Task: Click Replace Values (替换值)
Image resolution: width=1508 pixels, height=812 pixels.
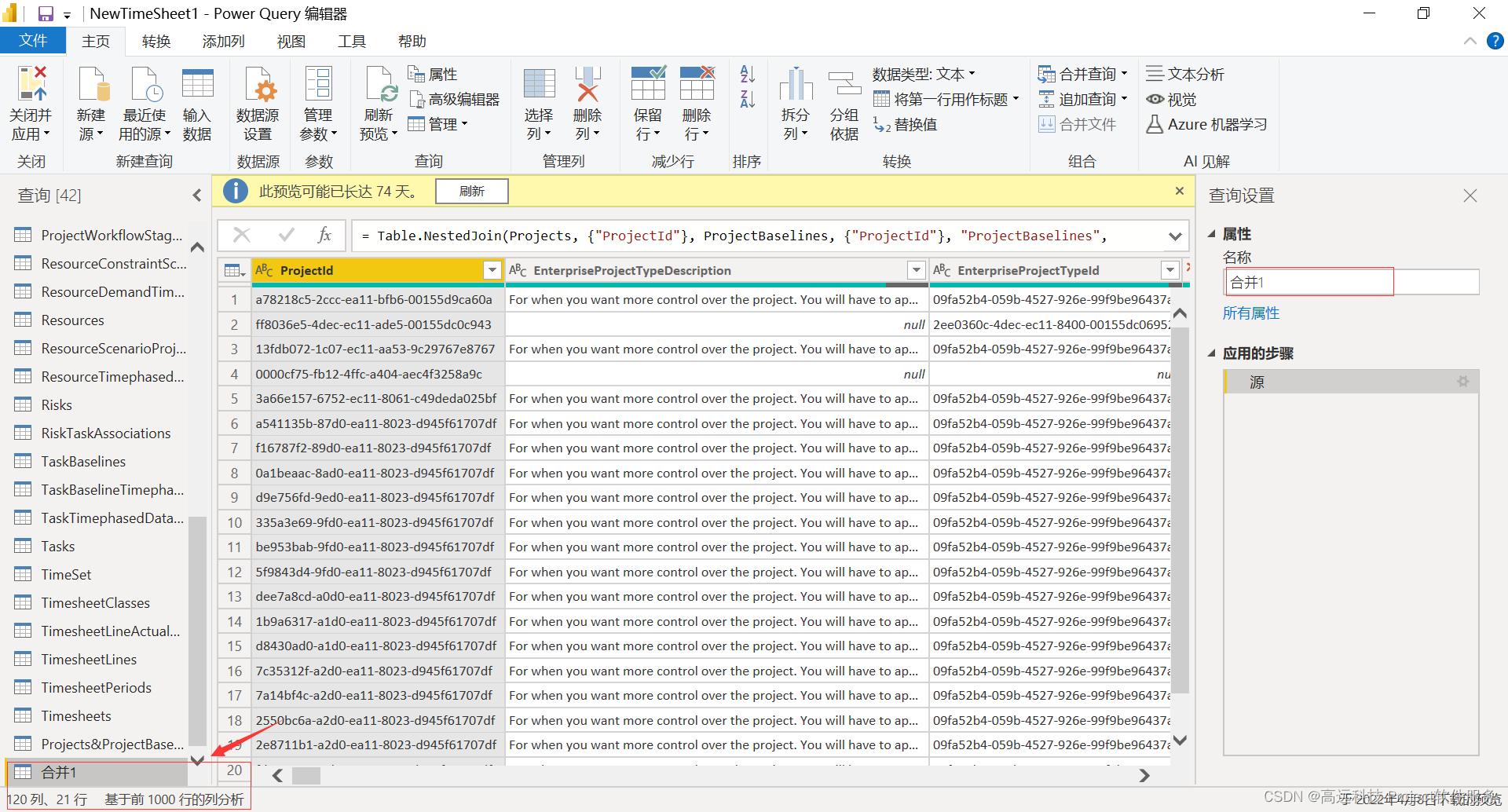Action: tap(905, 124)
